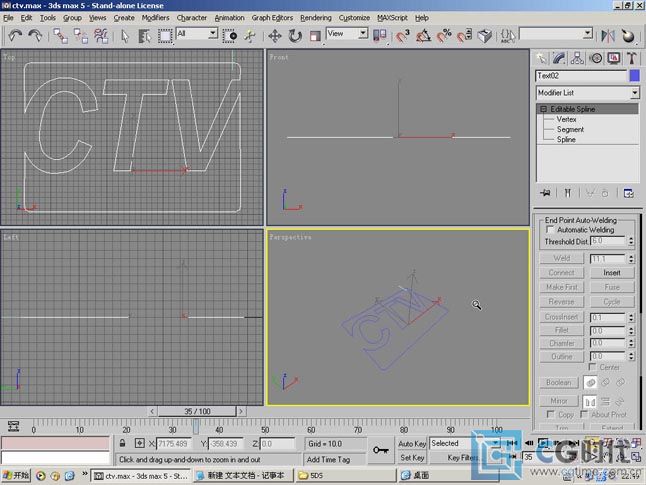
Task: Click the Pin Stack icon
Action: (x=545, y=193)
